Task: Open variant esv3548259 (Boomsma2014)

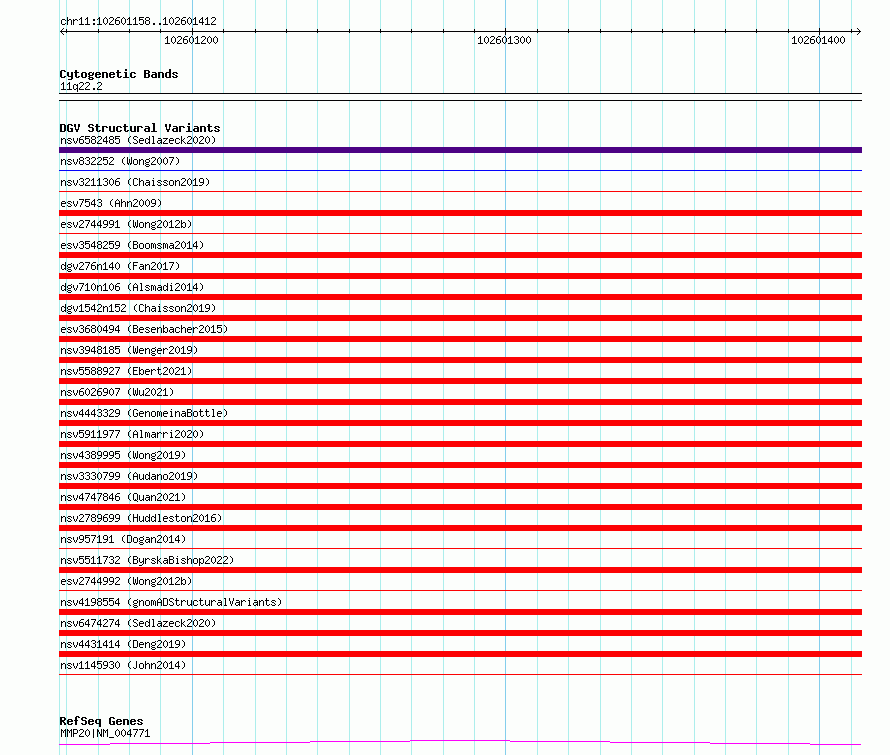Action: coord(132,245)
